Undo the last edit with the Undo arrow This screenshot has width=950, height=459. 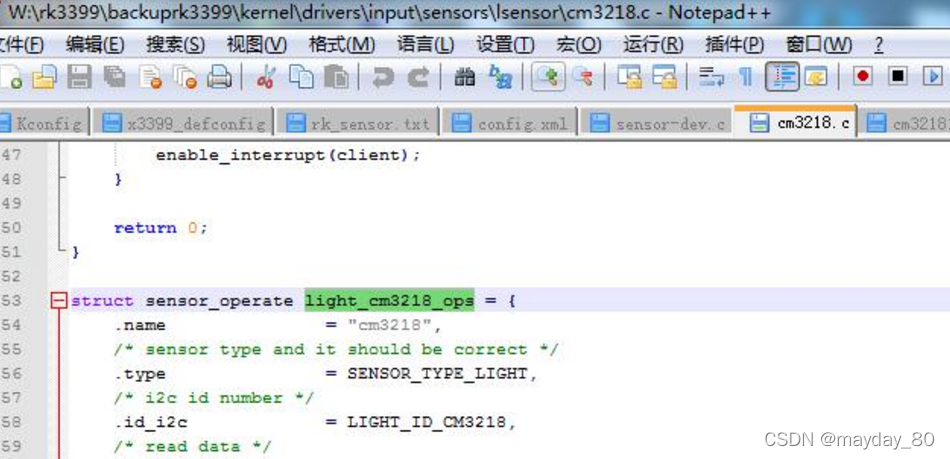point(383,78)
